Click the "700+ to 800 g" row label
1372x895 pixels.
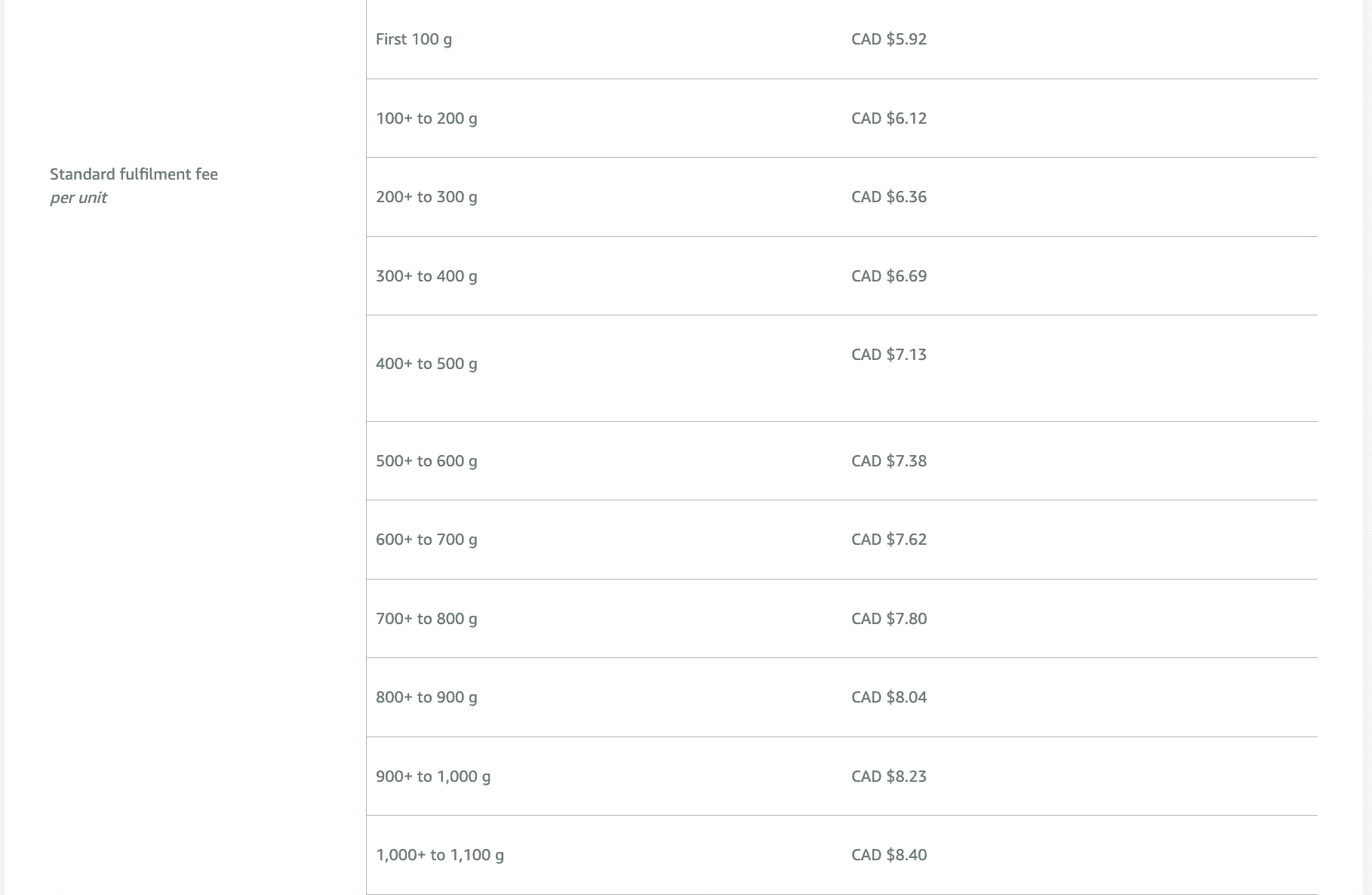click(x=426, y=619)
